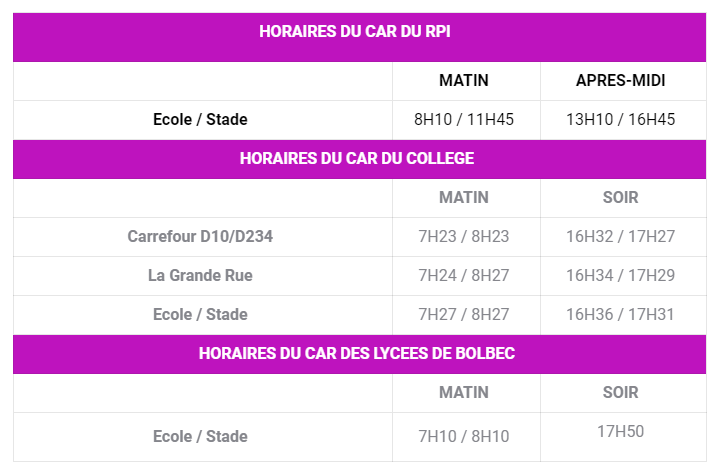Click the SOIR header in college section
Image resolution: width=713 pixels, height=472 pixels.
621,197
